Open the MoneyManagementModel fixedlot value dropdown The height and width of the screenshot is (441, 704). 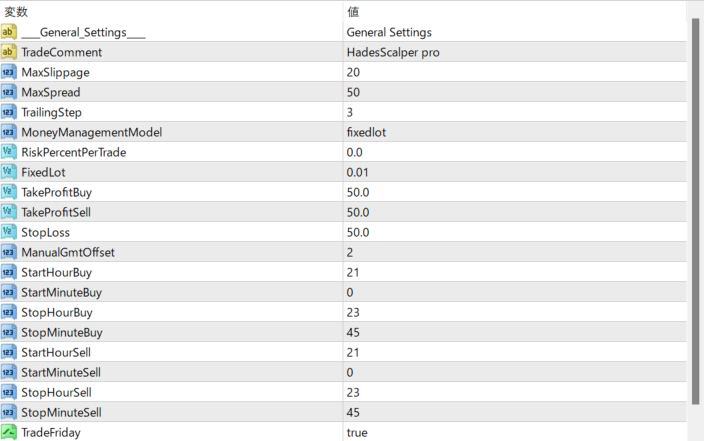pyautogui.click(x=515, y=132)
